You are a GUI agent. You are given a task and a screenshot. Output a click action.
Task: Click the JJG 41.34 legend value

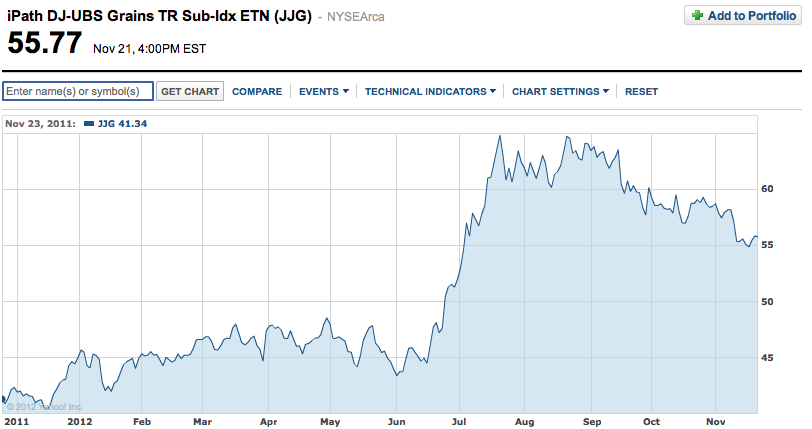point(122,124)
